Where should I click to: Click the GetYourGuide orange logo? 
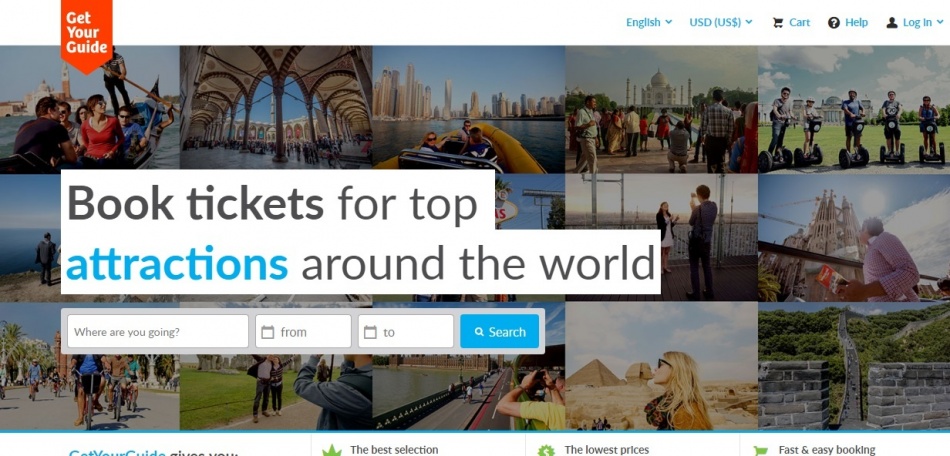tap(87, 35)
